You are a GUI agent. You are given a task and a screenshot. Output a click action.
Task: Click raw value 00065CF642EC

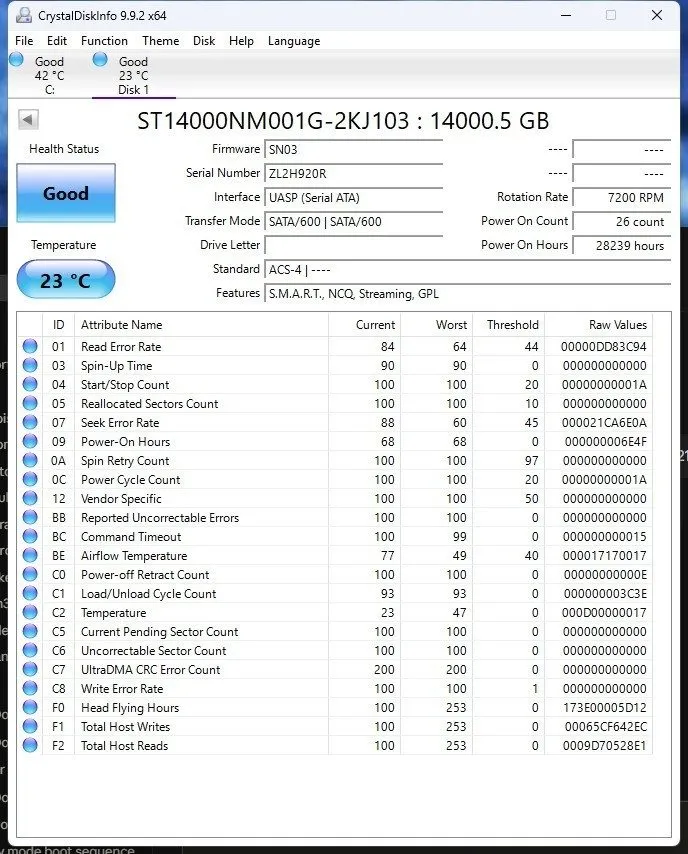pos(605,727)
